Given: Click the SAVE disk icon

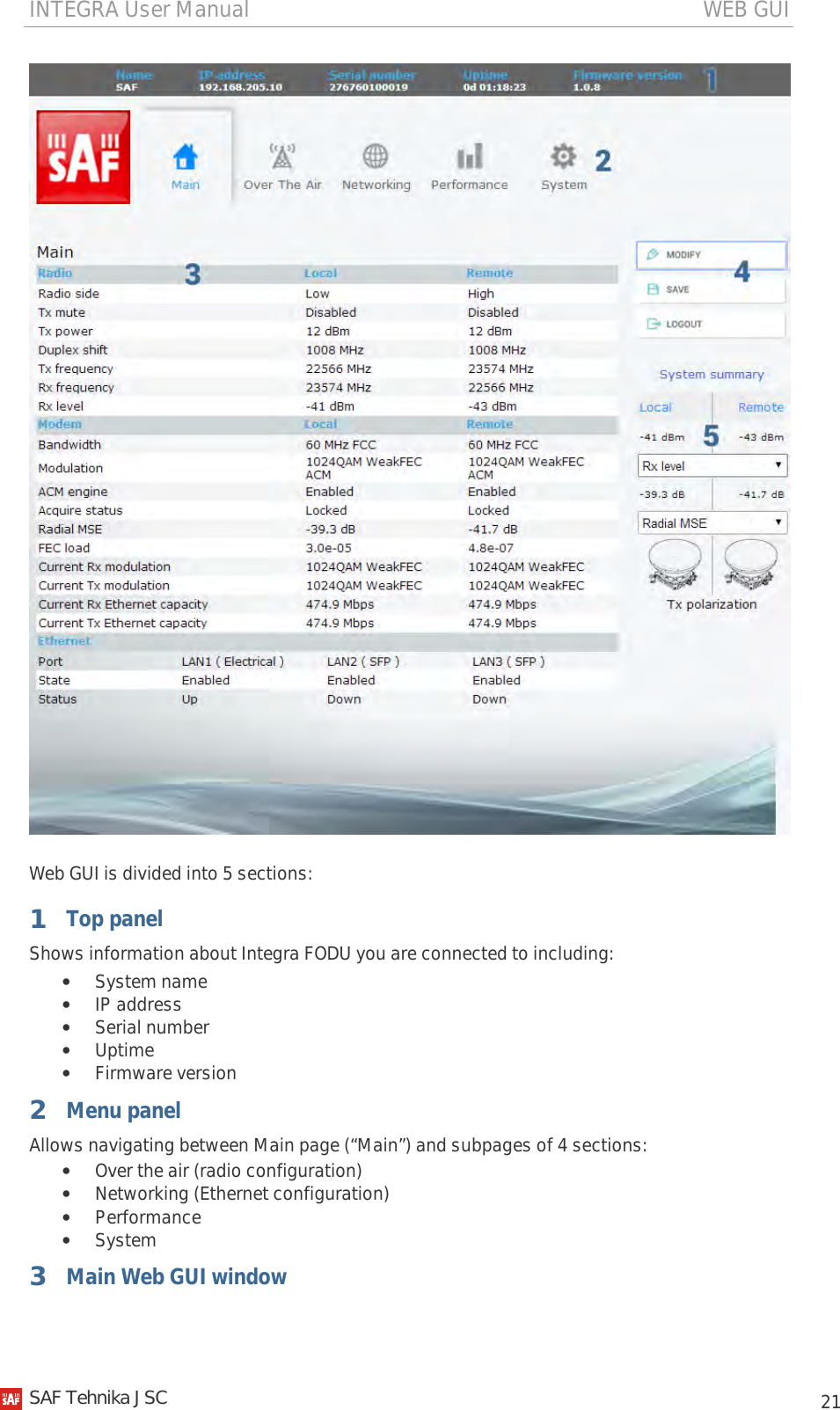Looking at the screenshot, I should point(653,289).
